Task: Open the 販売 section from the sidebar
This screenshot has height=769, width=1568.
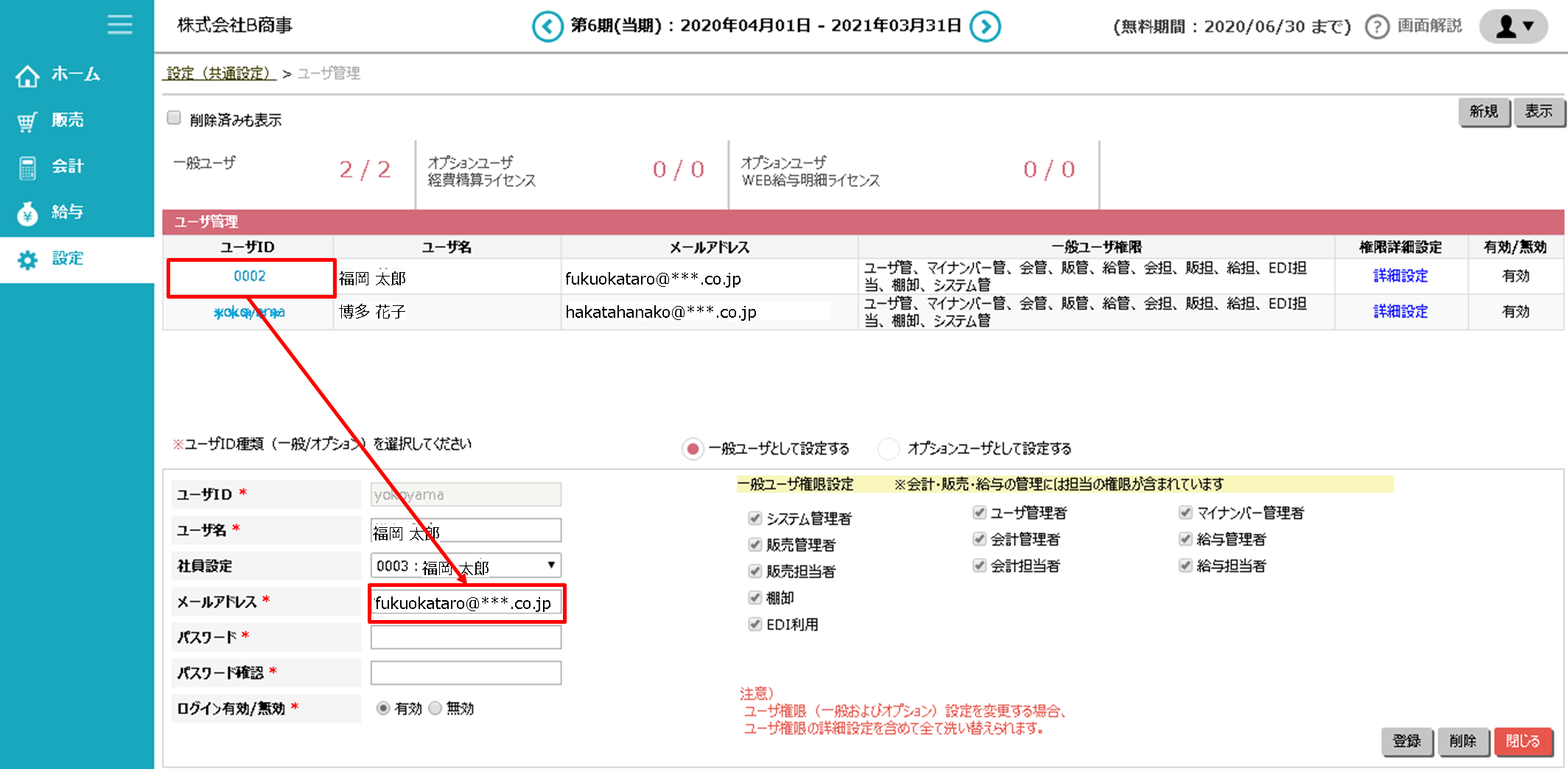Action: click(27, 120)
